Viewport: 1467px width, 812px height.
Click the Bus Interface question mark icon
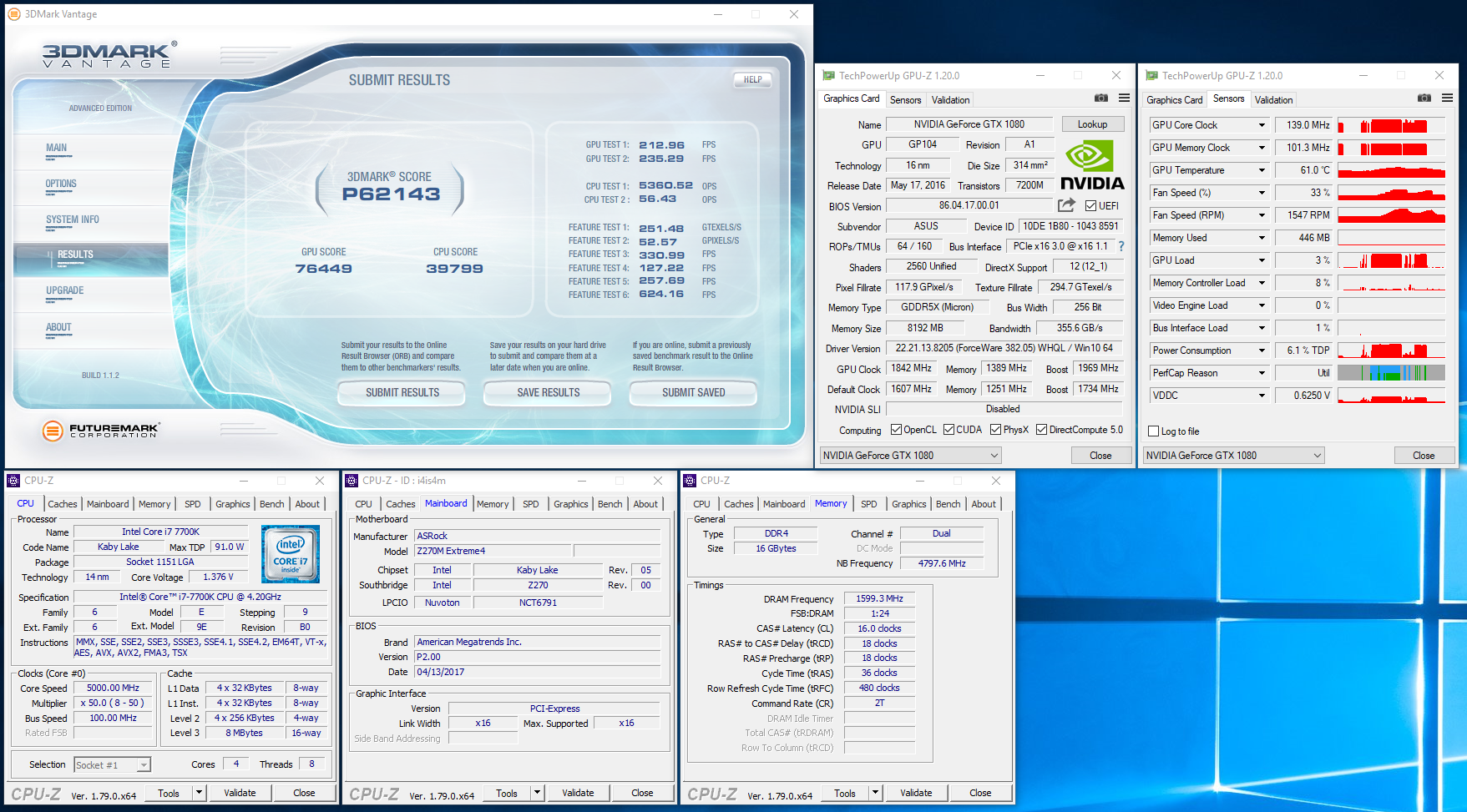coord(1121,246)
